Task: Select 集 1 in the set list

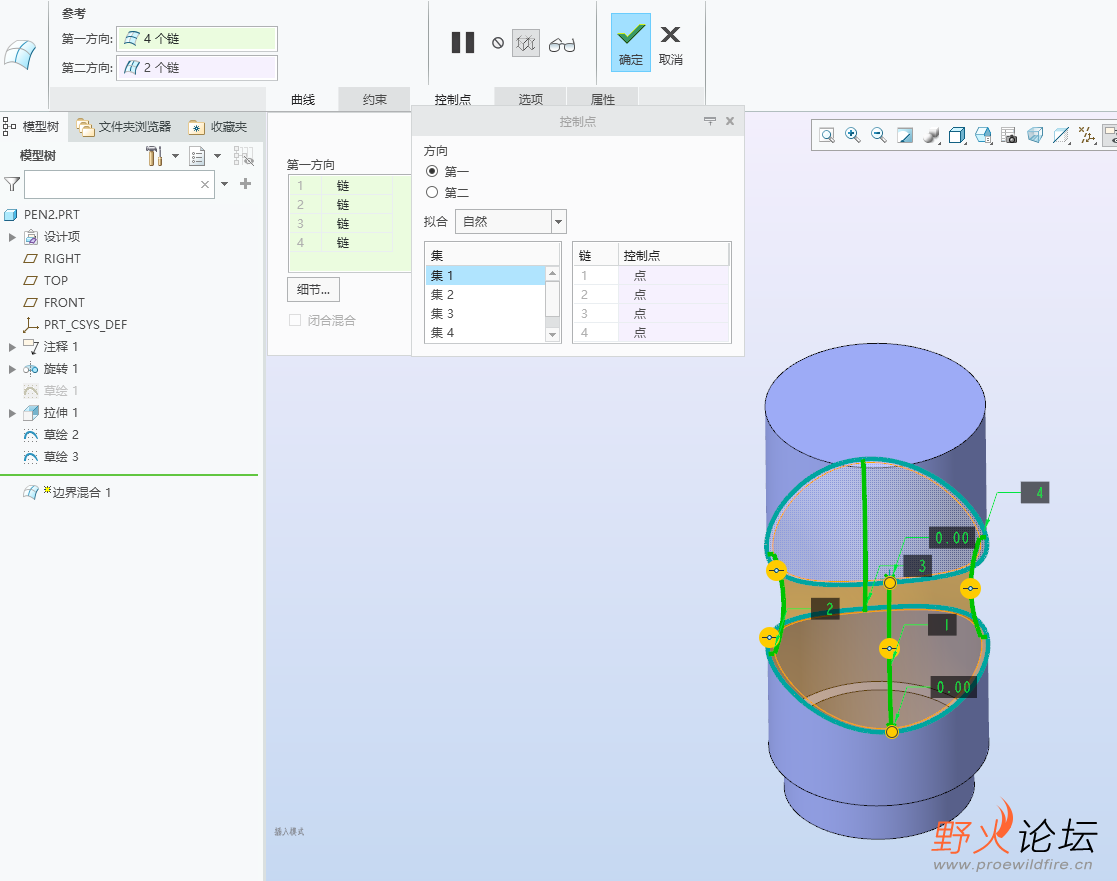Action: (485, 276)
